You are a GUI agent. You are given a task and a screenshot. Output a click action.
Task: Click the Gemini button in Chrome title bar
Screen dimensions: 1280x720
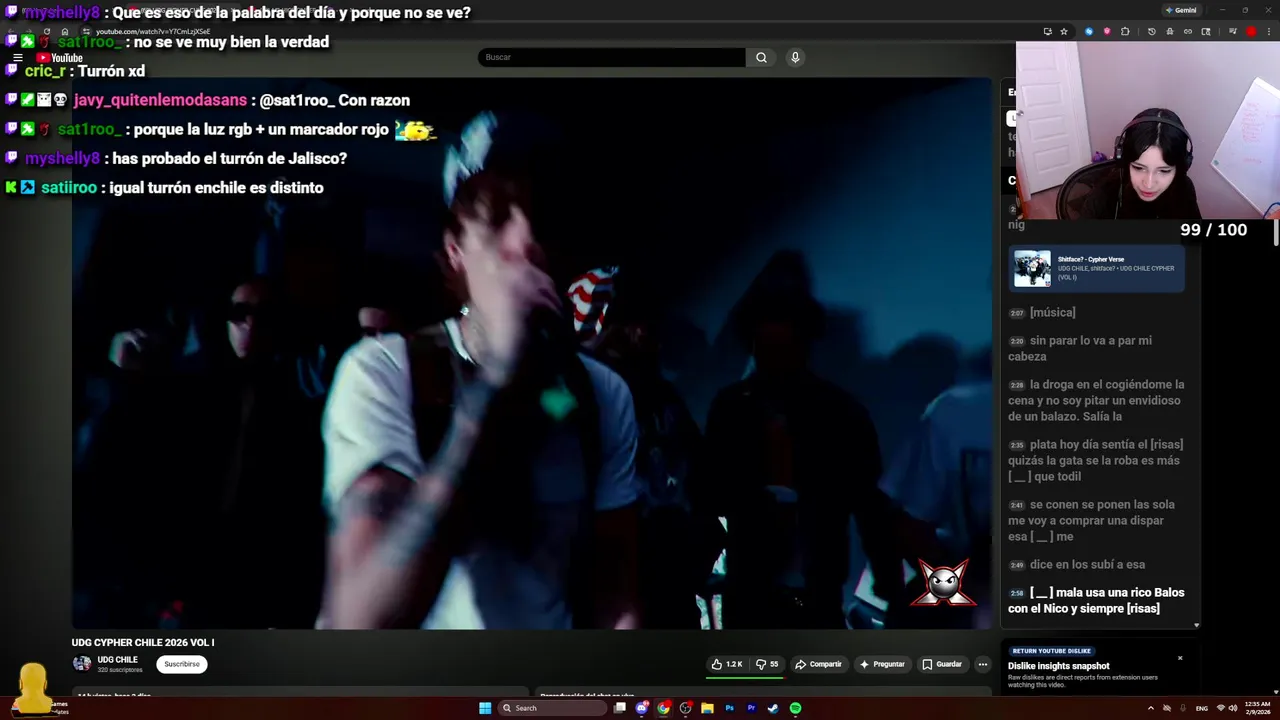1181,10
